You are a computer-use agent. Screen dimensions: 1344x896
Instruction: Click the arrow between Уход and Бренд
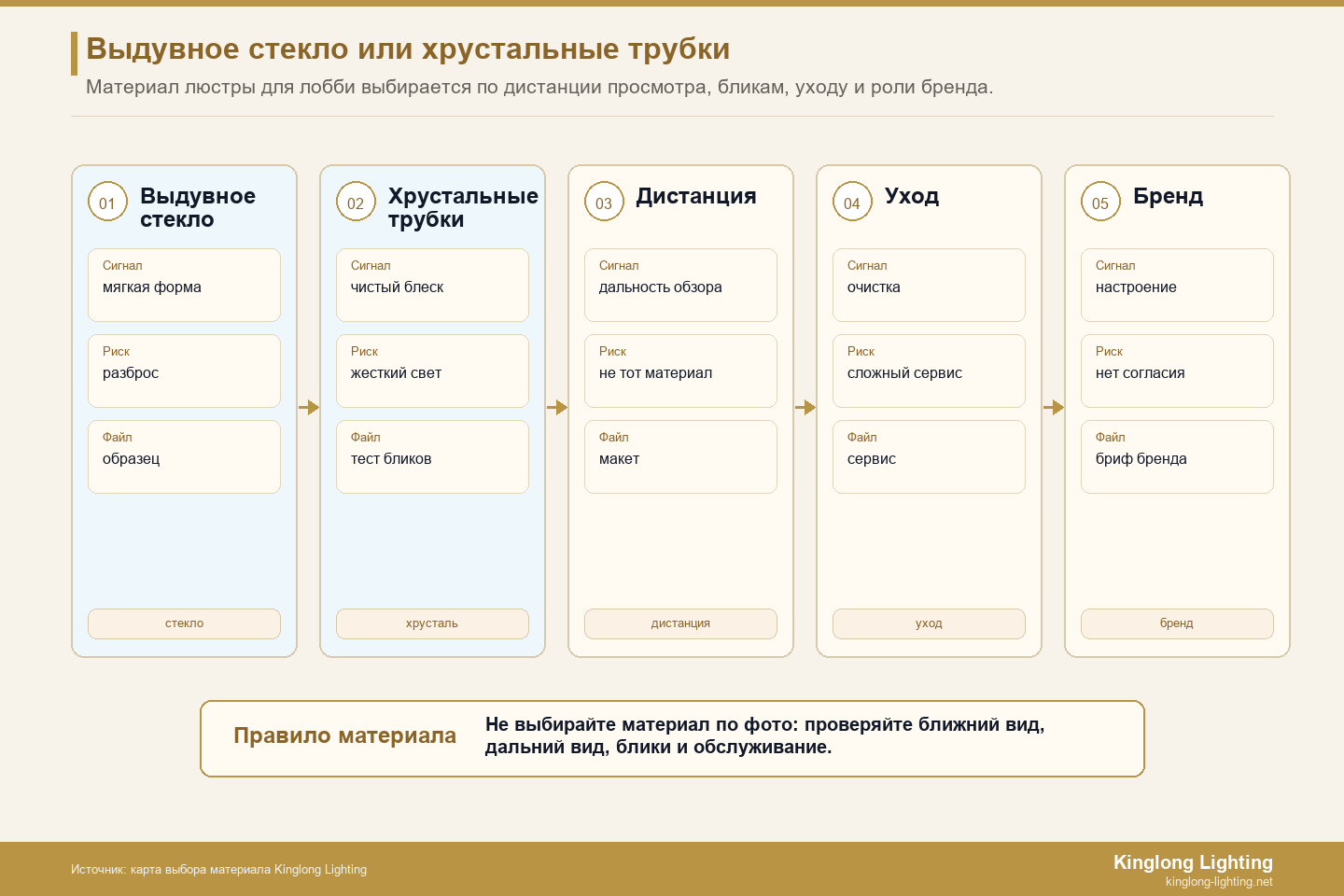(x=1054, y=407)
